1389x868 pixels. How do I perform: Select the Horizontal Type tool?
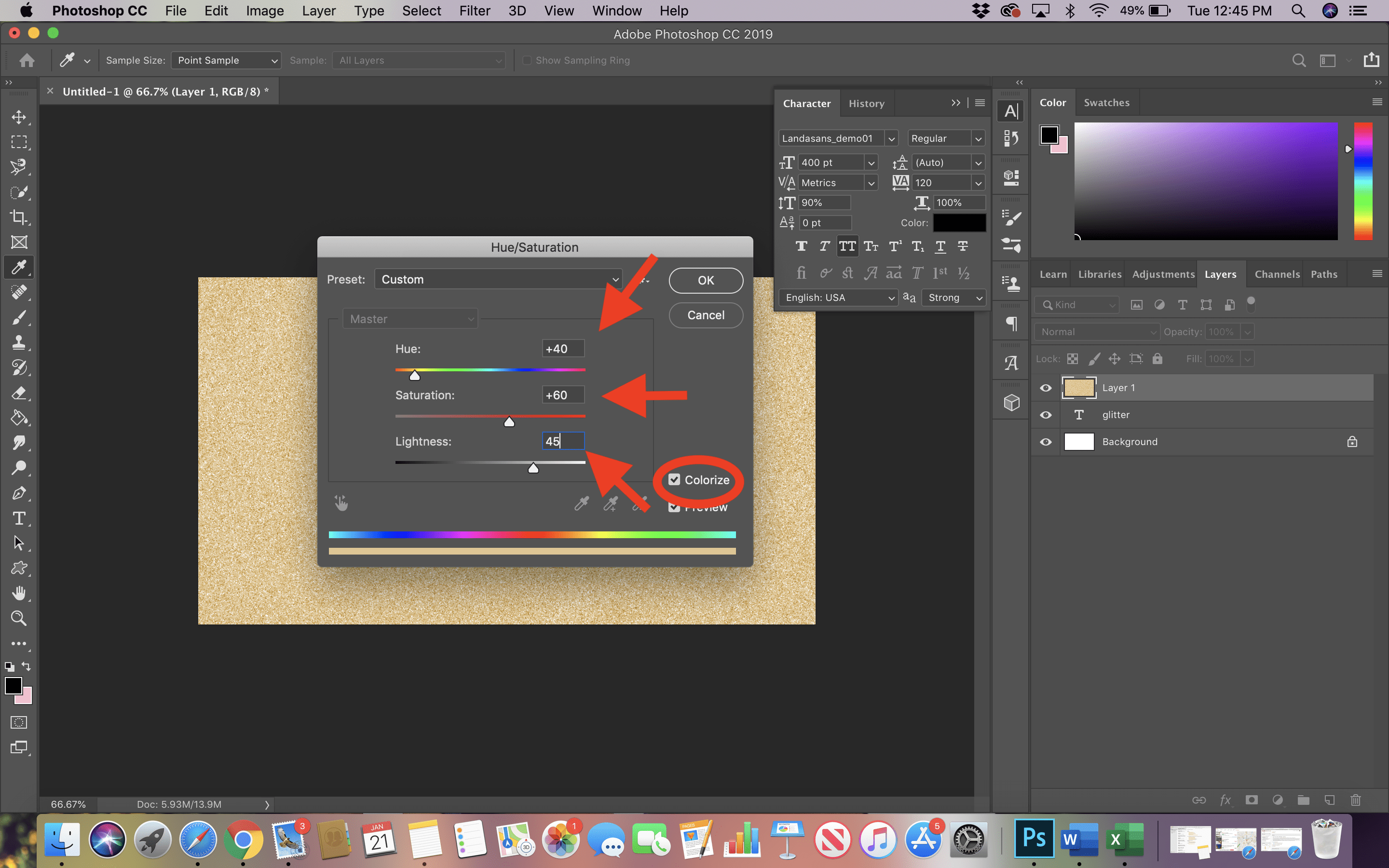[19, 518]
